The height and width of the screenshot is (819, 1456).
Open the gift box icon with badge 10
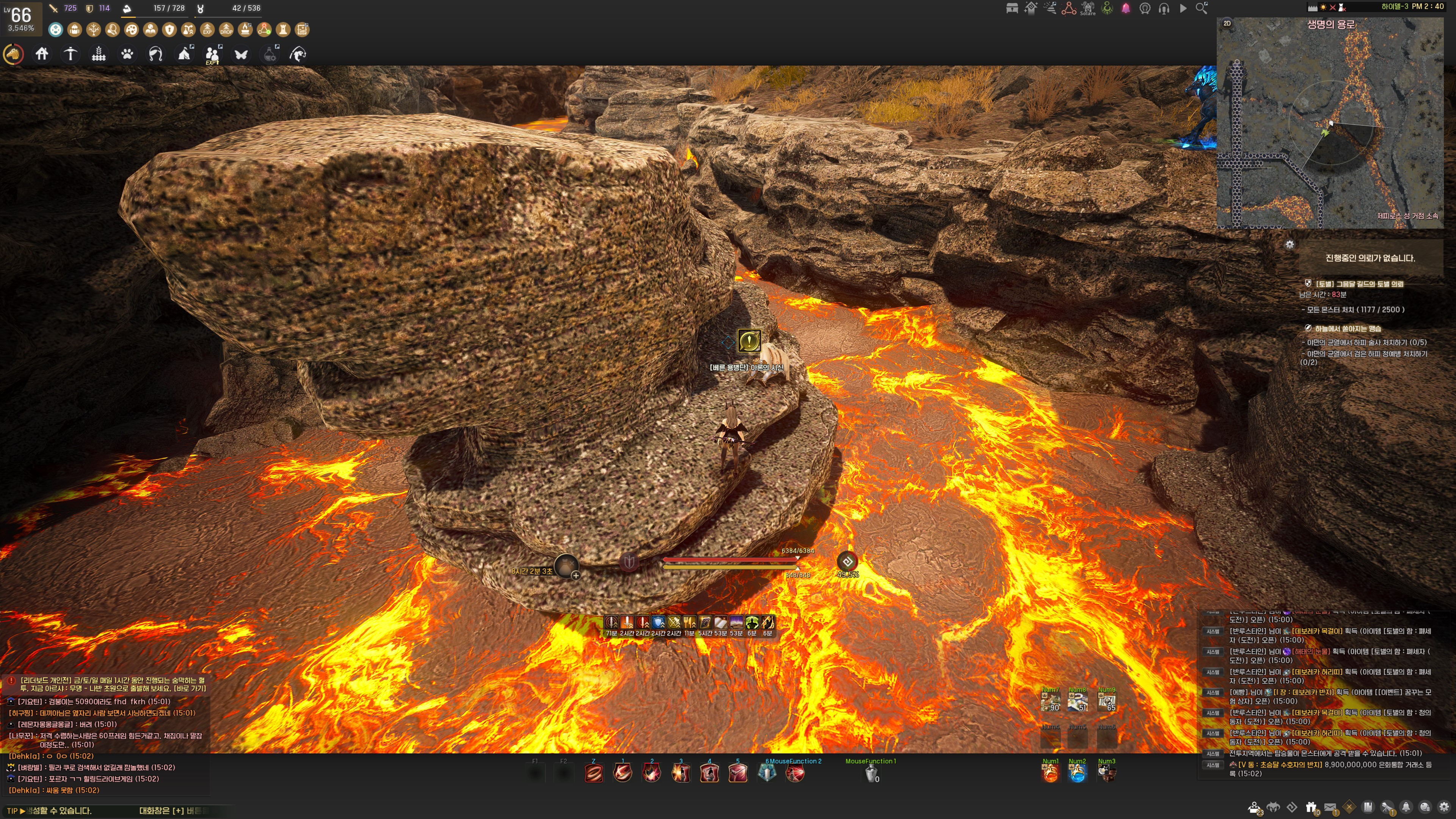1311,807
